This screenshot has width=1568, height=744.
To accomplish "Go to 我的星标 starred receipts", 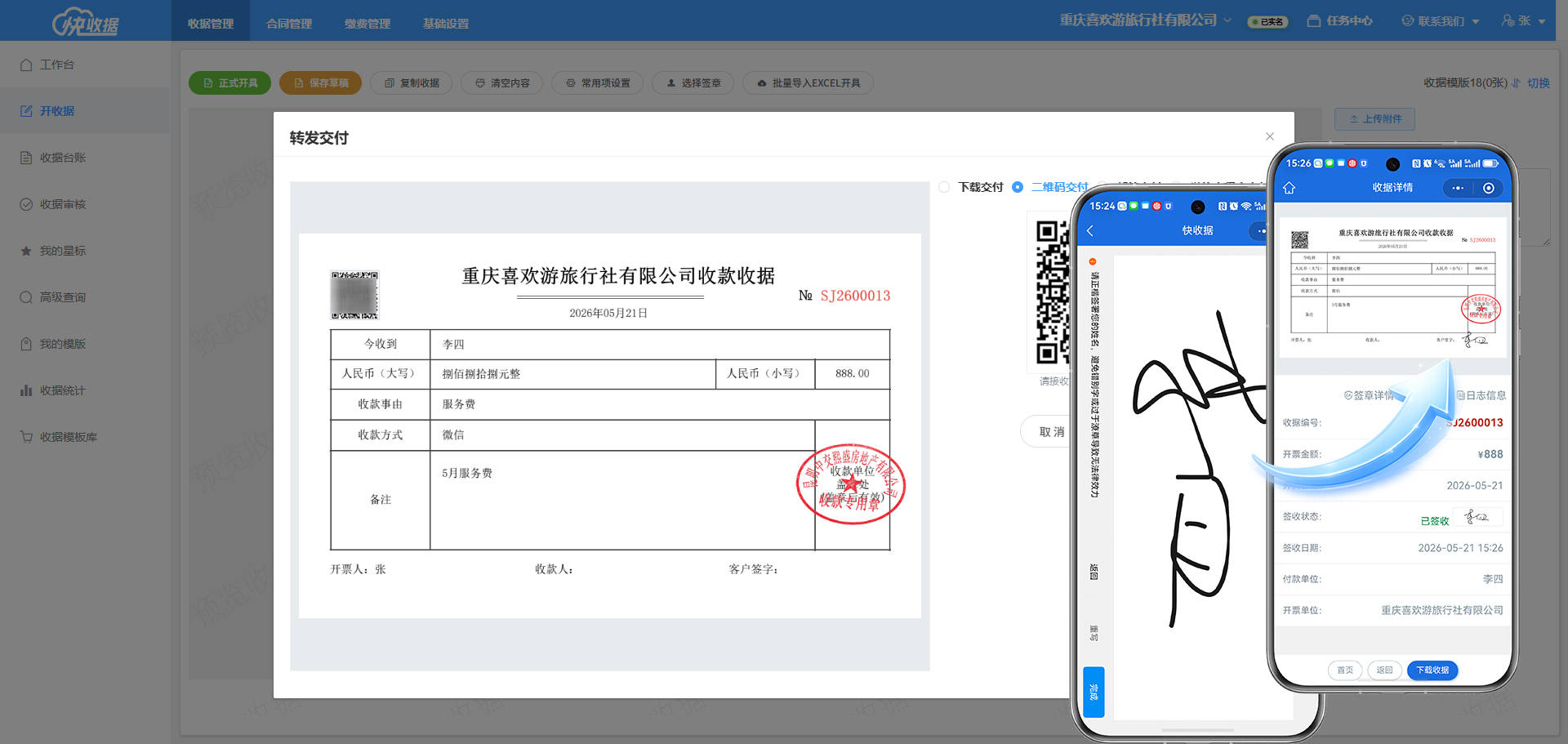I will [x=53, y=251].
